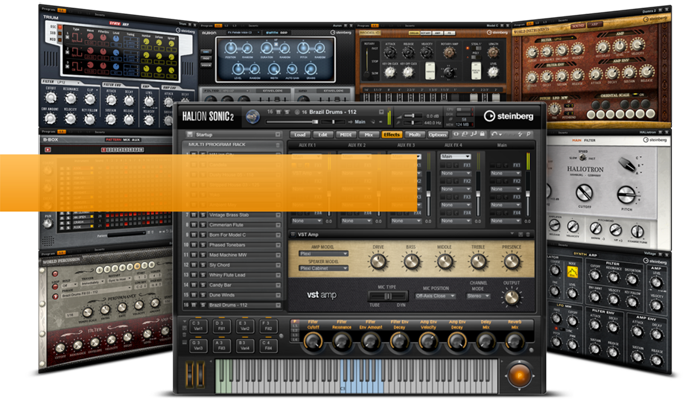
Task: Click the P icon at toolbar end
Action: [528, 134]
